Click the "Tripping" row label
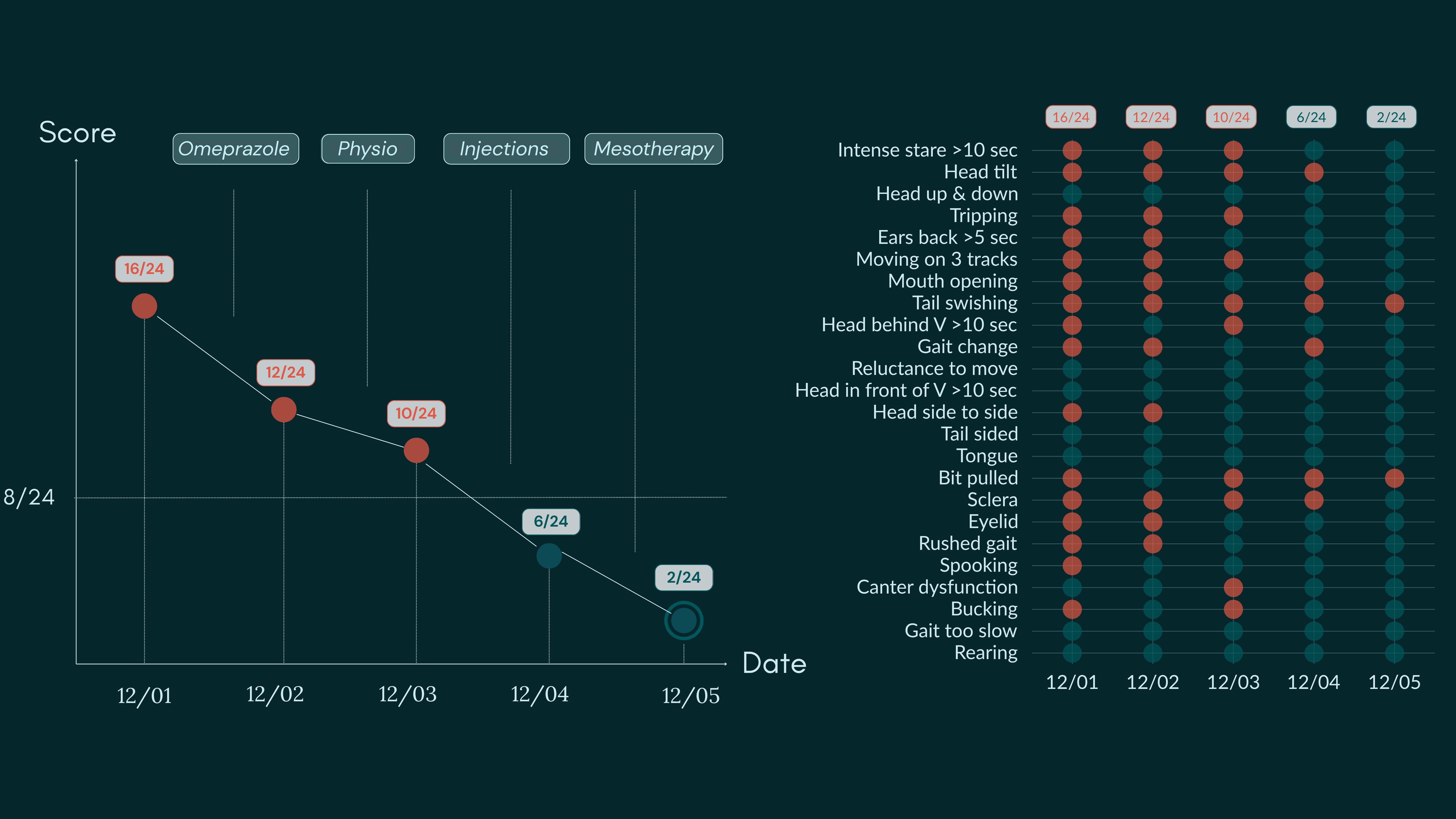 984,216
